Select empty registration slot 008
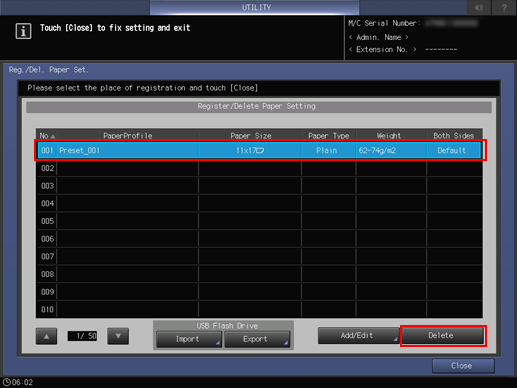Image resolution: width=517 pixels, height=388 pixels. pyautogui.click(x=259, y=274)
